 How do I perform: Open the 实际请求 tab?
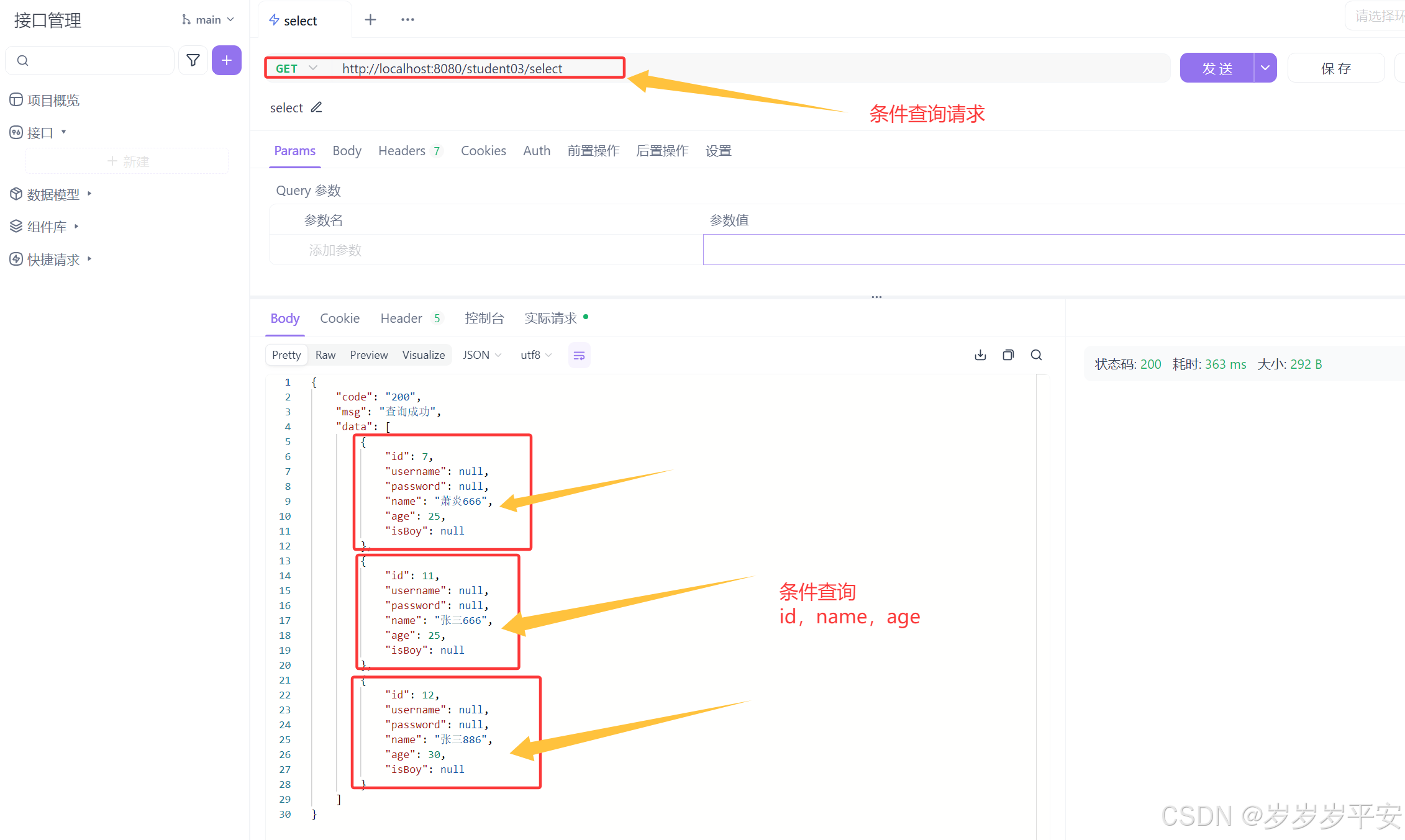tap(557, 318)
